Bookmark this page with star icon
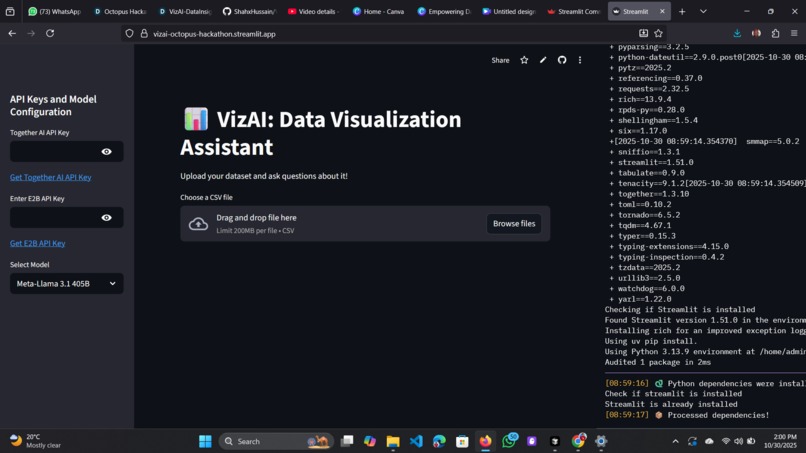This screenshot has width=806, height=453. [x=658, y=33]
